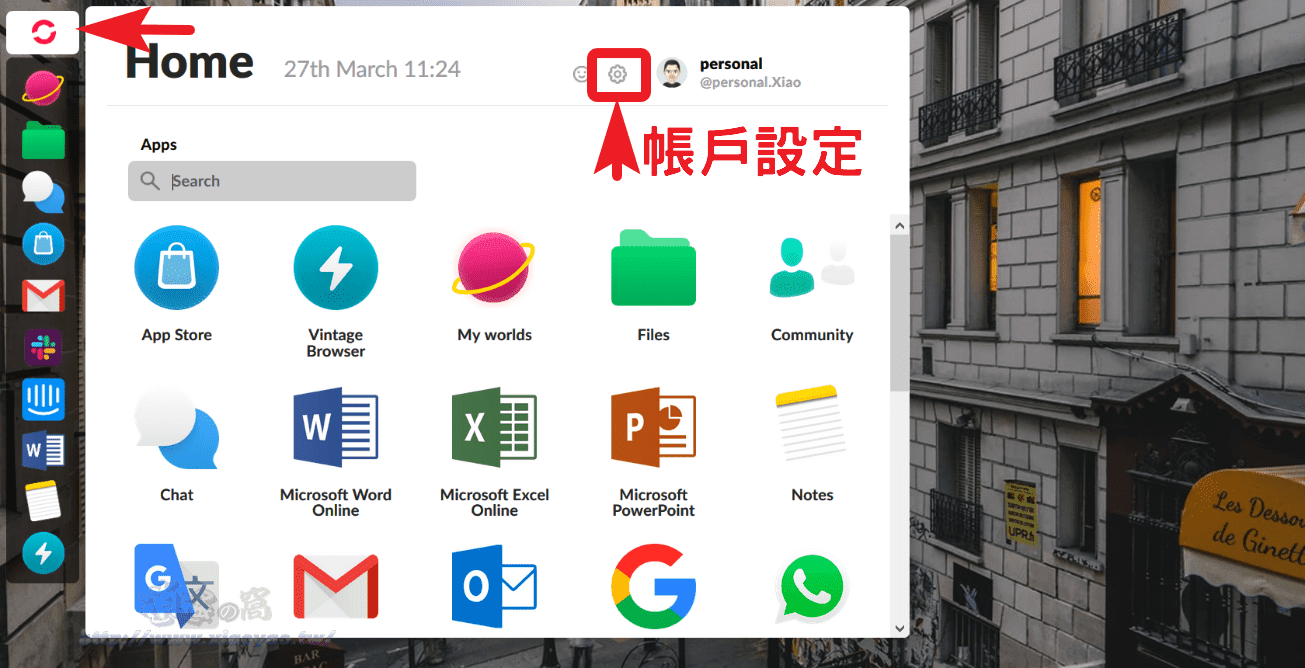Open Vintage Browser bolt icon in sidebar
Viewport: 1305px width, 668px height.
click(x=43, y=553)
